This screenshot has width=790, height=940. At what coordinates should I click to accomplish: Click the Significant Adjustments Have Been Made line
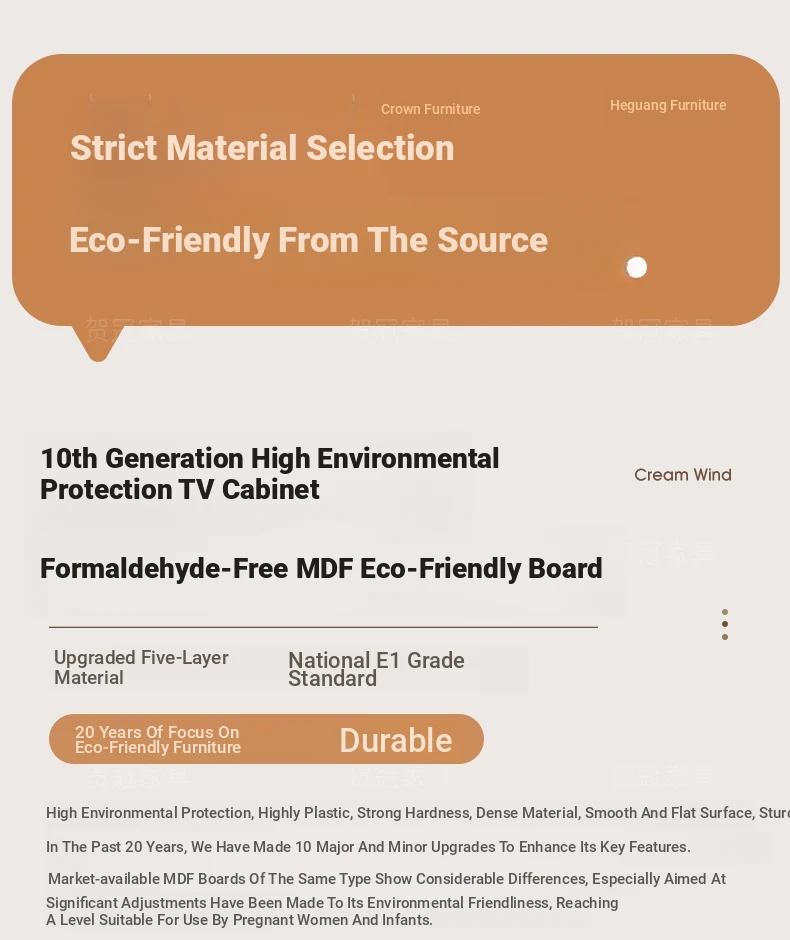pos(332,903)
